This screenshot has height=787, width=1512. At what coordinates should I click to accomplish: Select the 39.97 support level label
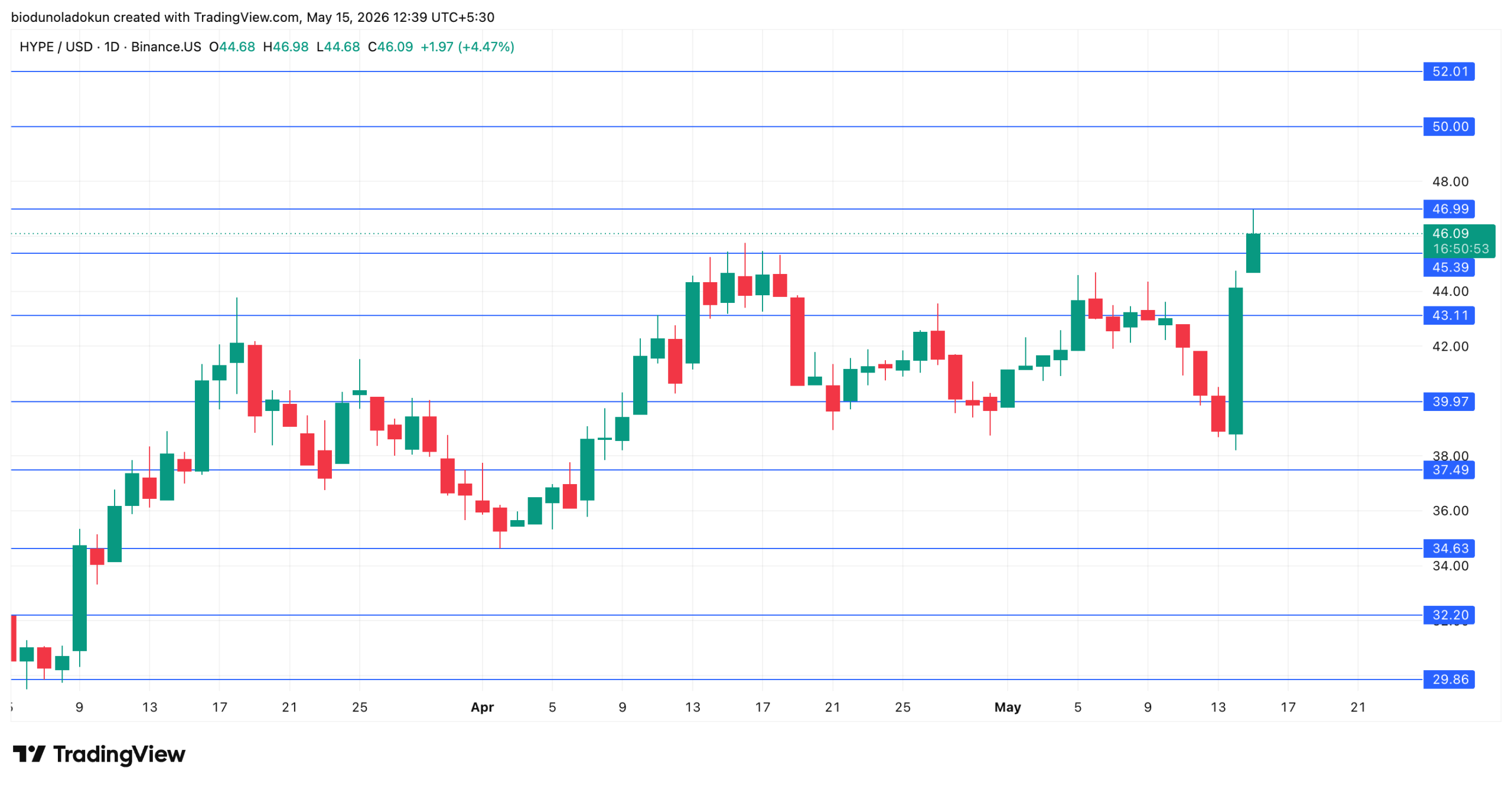click(1448, 401)
